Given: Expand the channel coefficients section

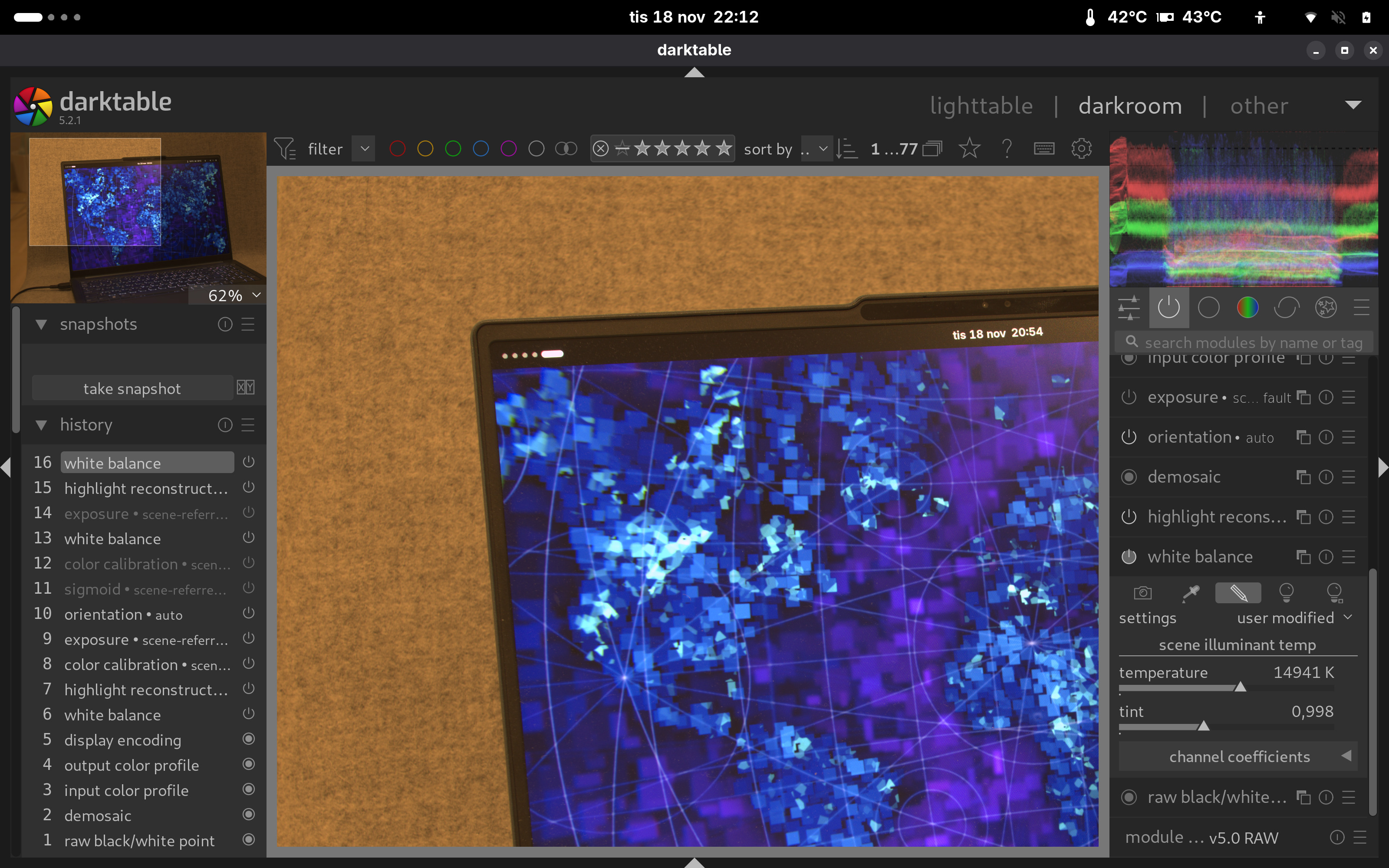Looking at the screenshot, I should pyautogui.click(x=1239, y=756).
